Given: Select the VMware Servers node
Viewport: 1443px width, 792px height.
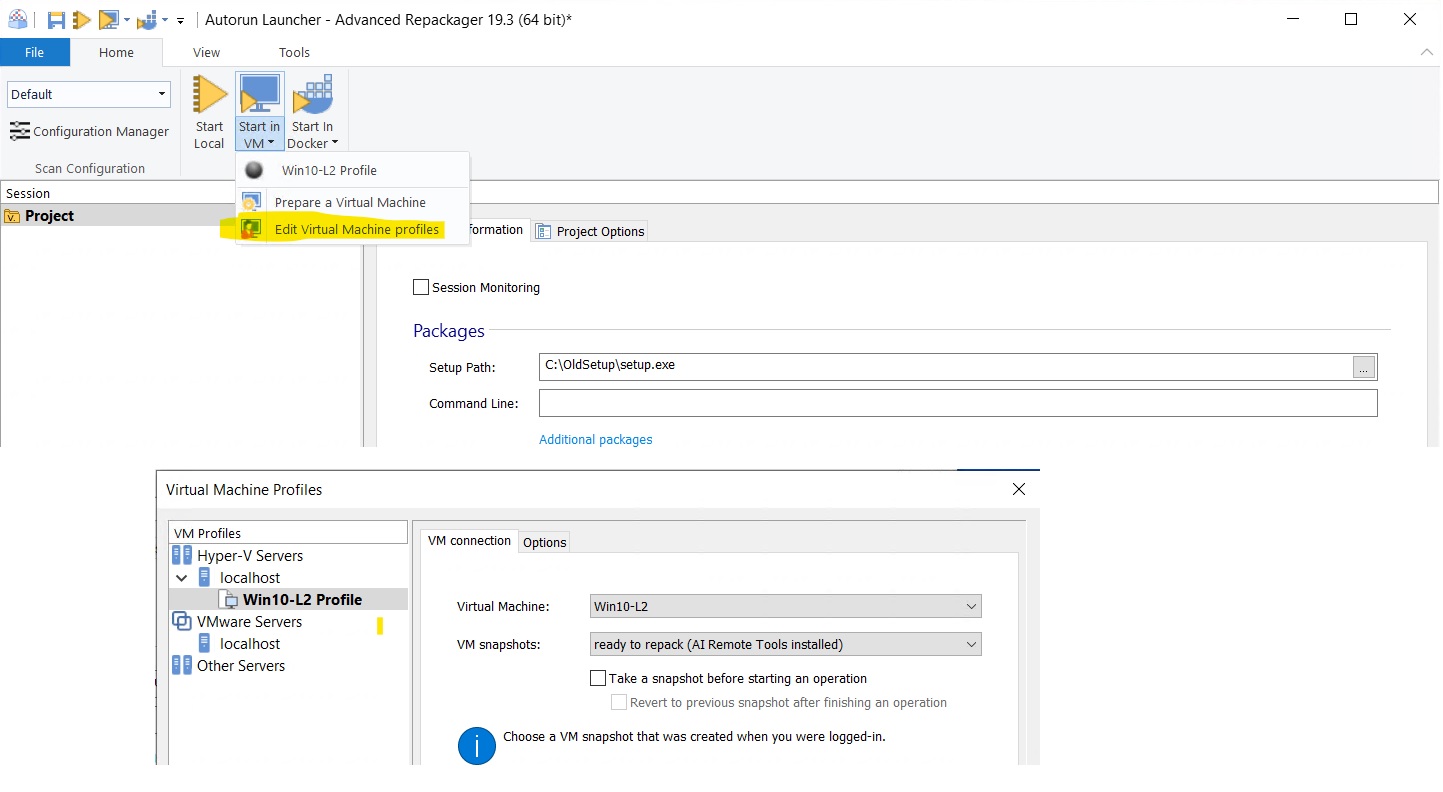Looking at the screenshot, I should pos(249,622).
